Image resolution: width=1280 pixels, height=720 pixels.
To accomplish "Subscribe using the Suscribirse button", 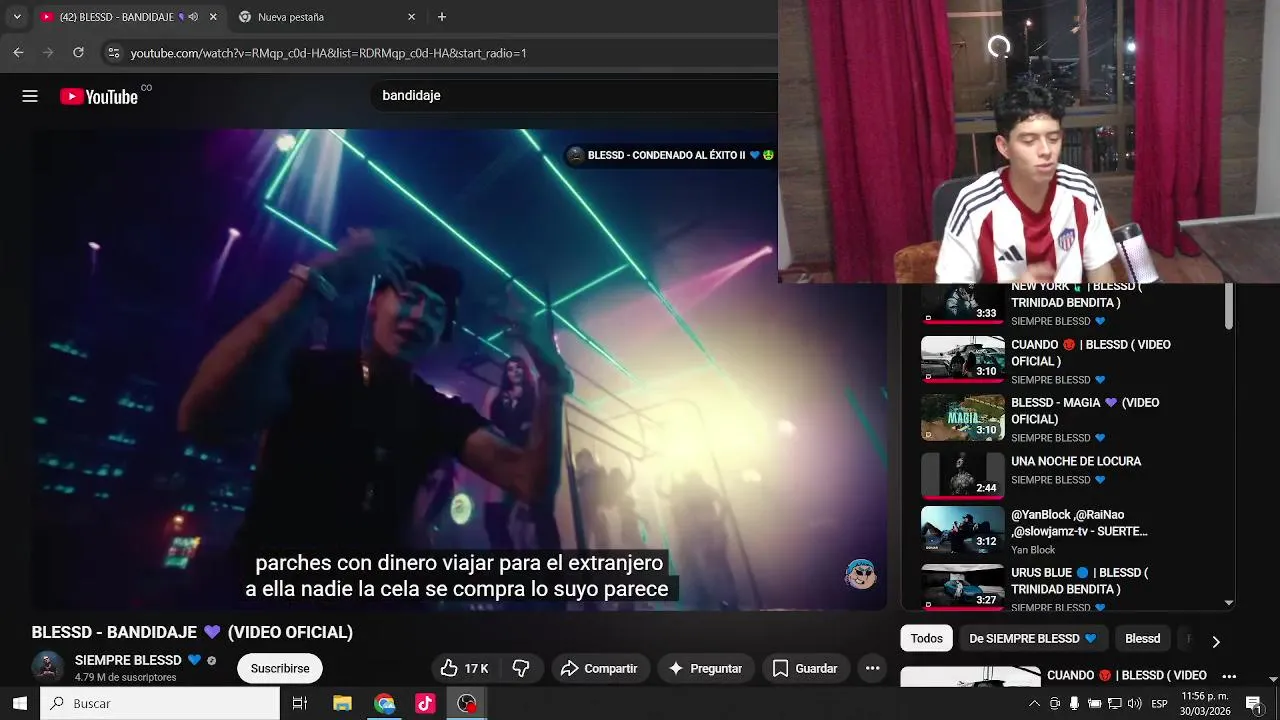I will [x=280, y=668].
